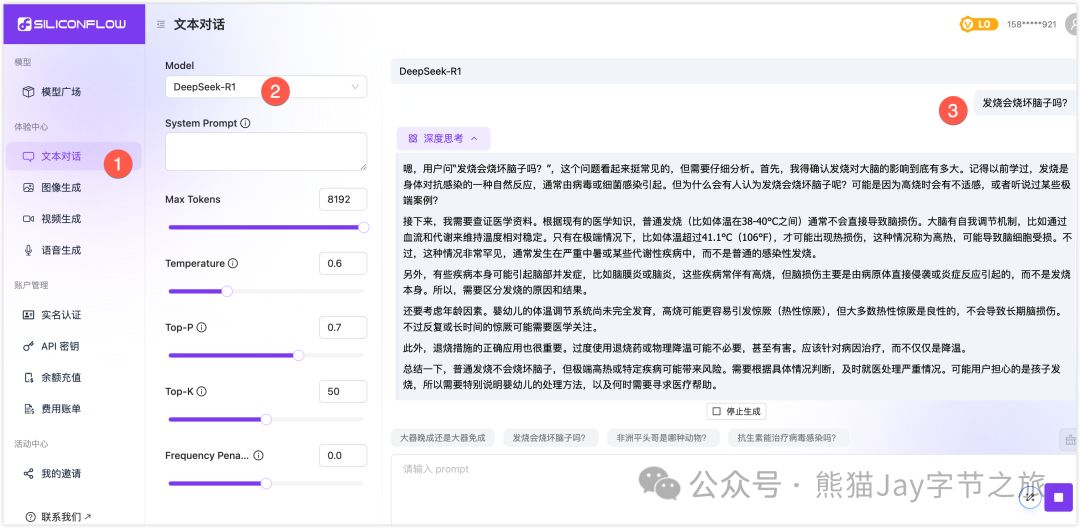Click the System Prompt info icon
1080x528 pixels.
[x=246, y=123]
